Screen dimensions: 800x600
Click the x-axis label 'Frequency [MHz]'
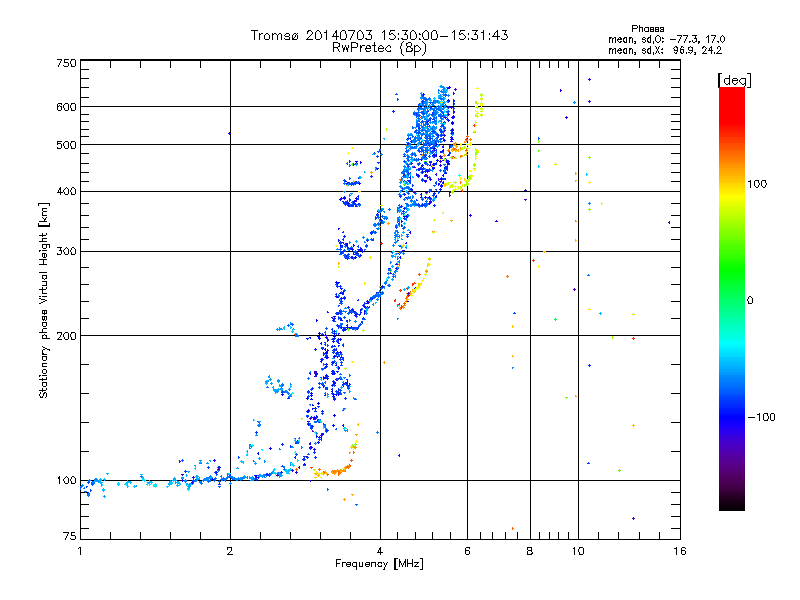point(379,564)
